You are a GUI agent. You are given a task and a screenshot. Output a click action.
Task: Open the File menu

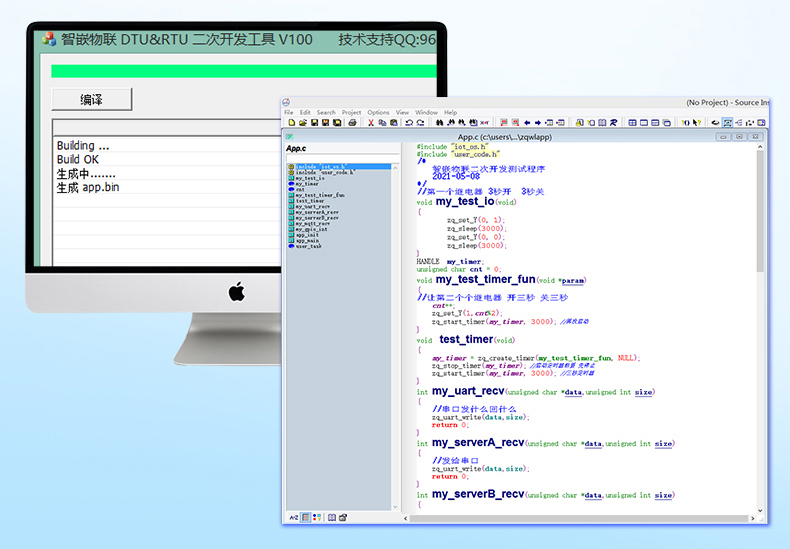[x=289, y=112]
